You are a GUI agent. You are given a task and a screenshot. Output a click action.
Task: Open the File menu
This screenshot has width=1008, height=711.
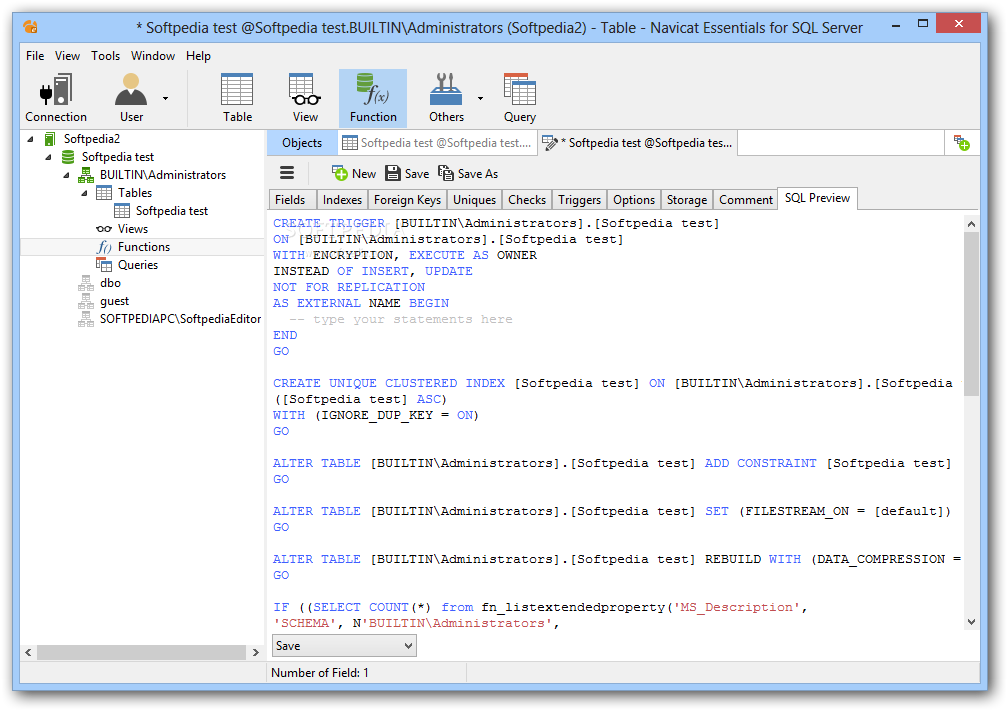click(x=35, y=56)
